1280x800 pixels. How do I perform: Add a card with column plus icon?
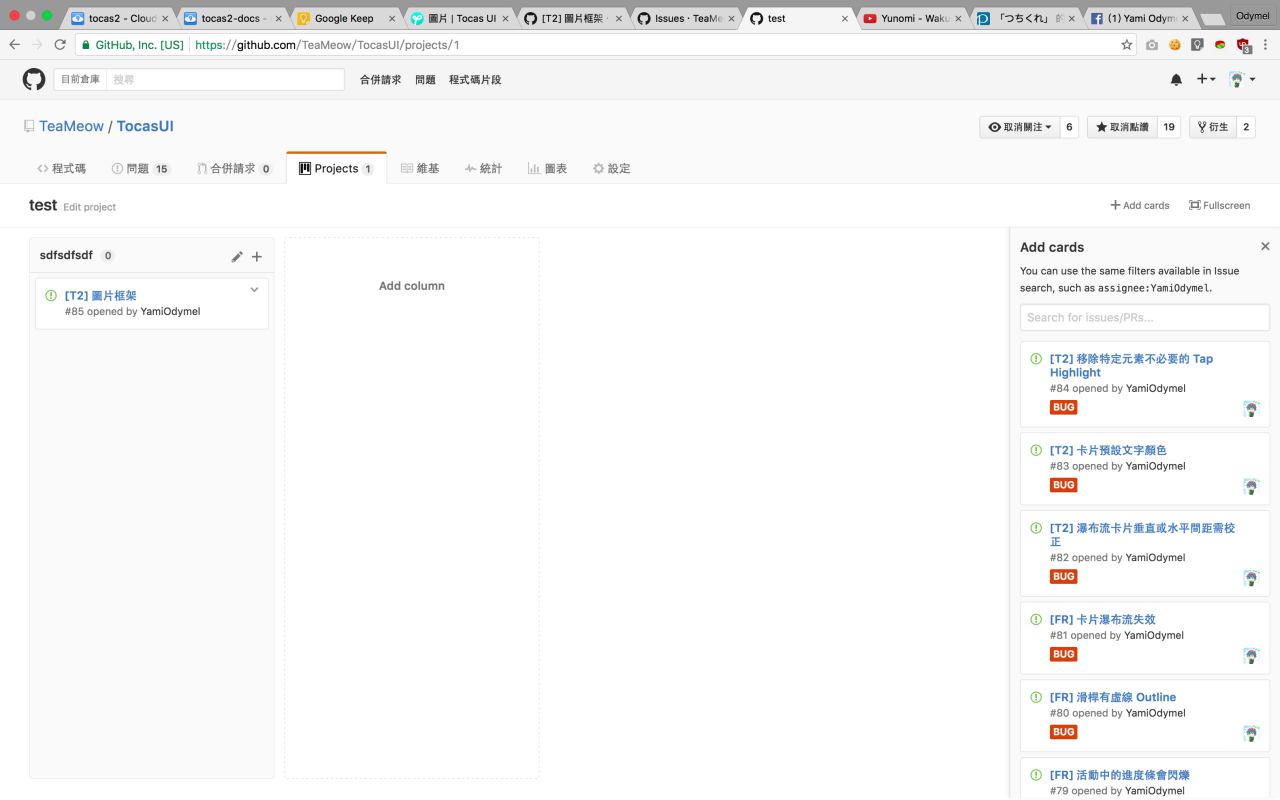[x=257, y=257]
